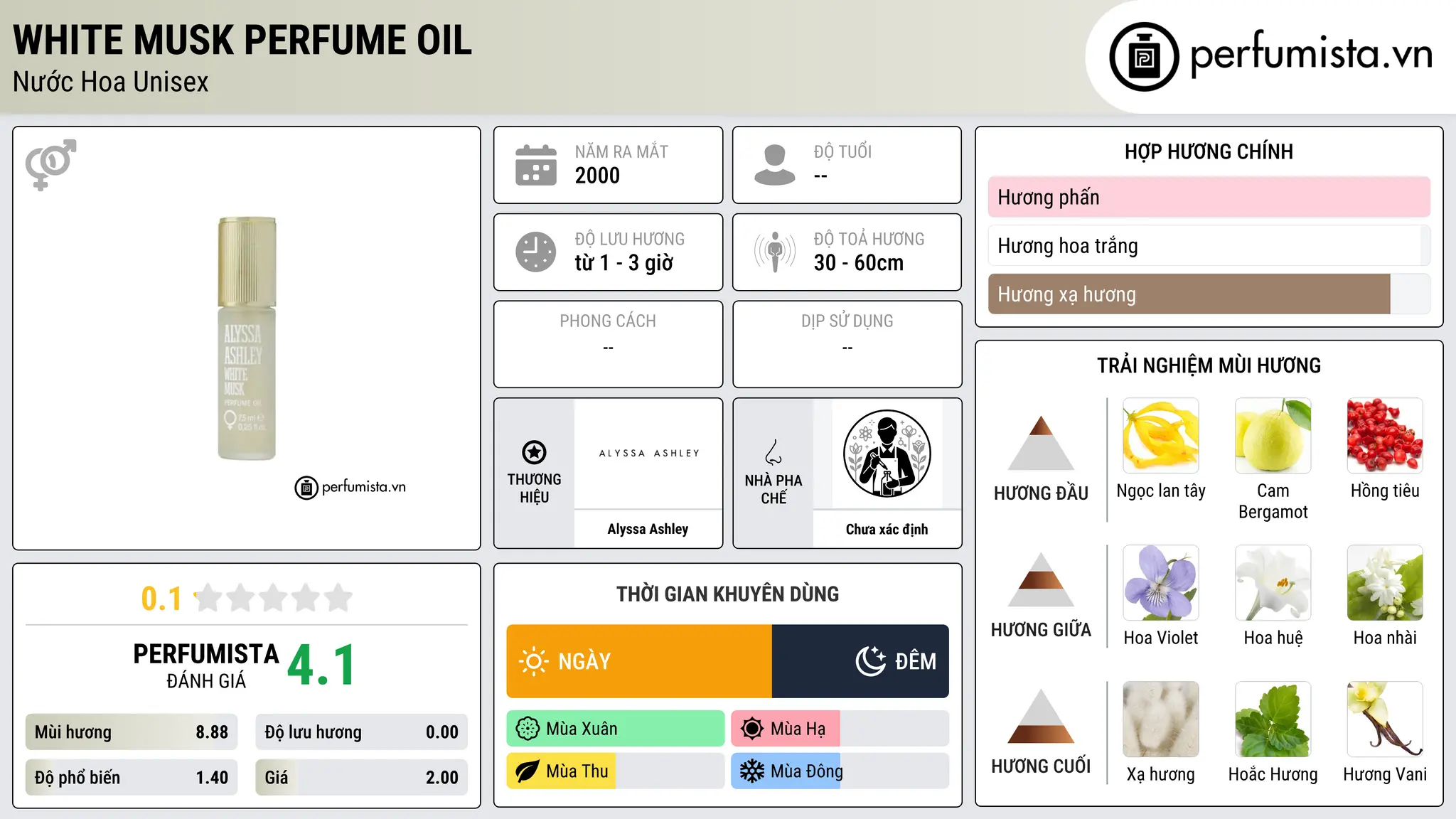This screenshot has height=819, width=1456.
Task: Open the Alyssa Ashley brand name link
Action: (x=648, y=529)
